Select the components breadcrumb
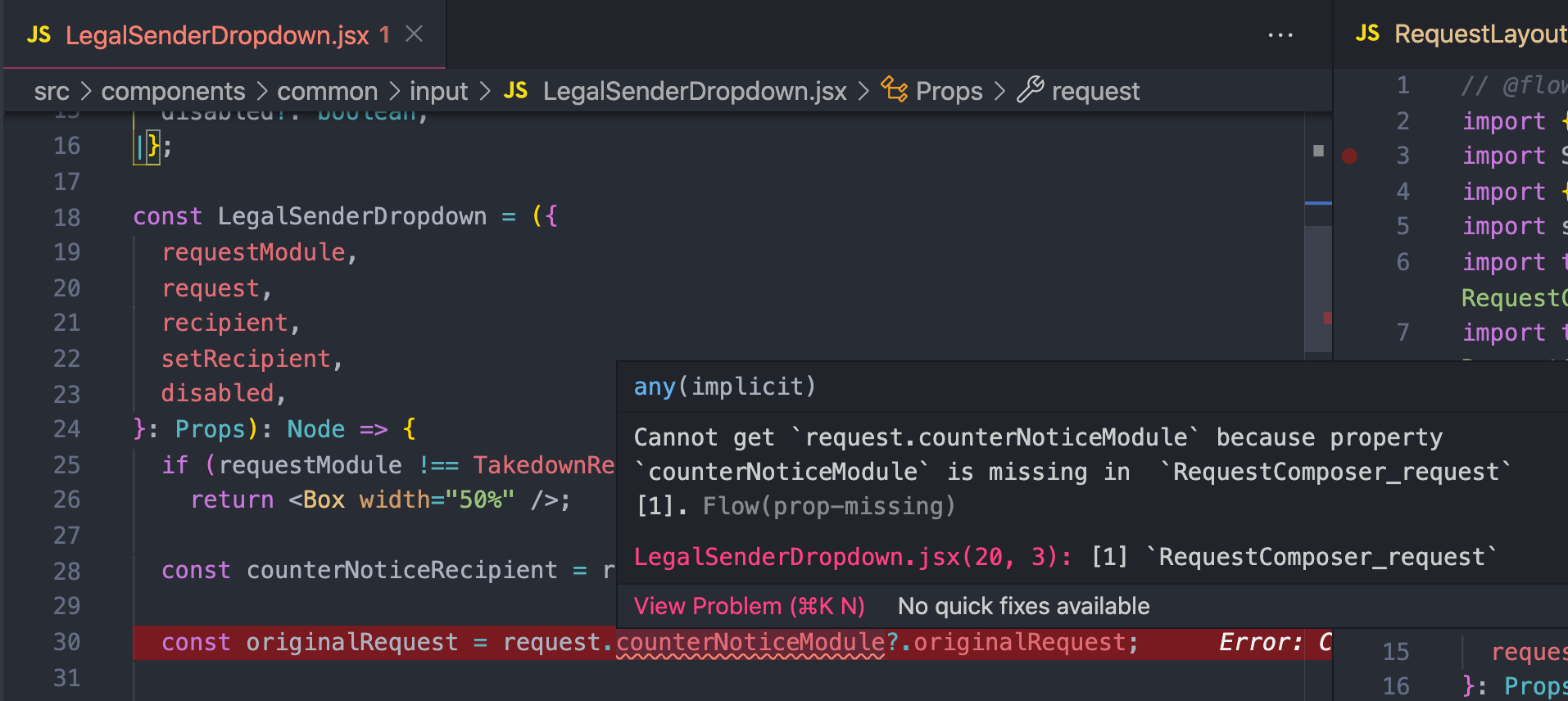 pos(173,91)
